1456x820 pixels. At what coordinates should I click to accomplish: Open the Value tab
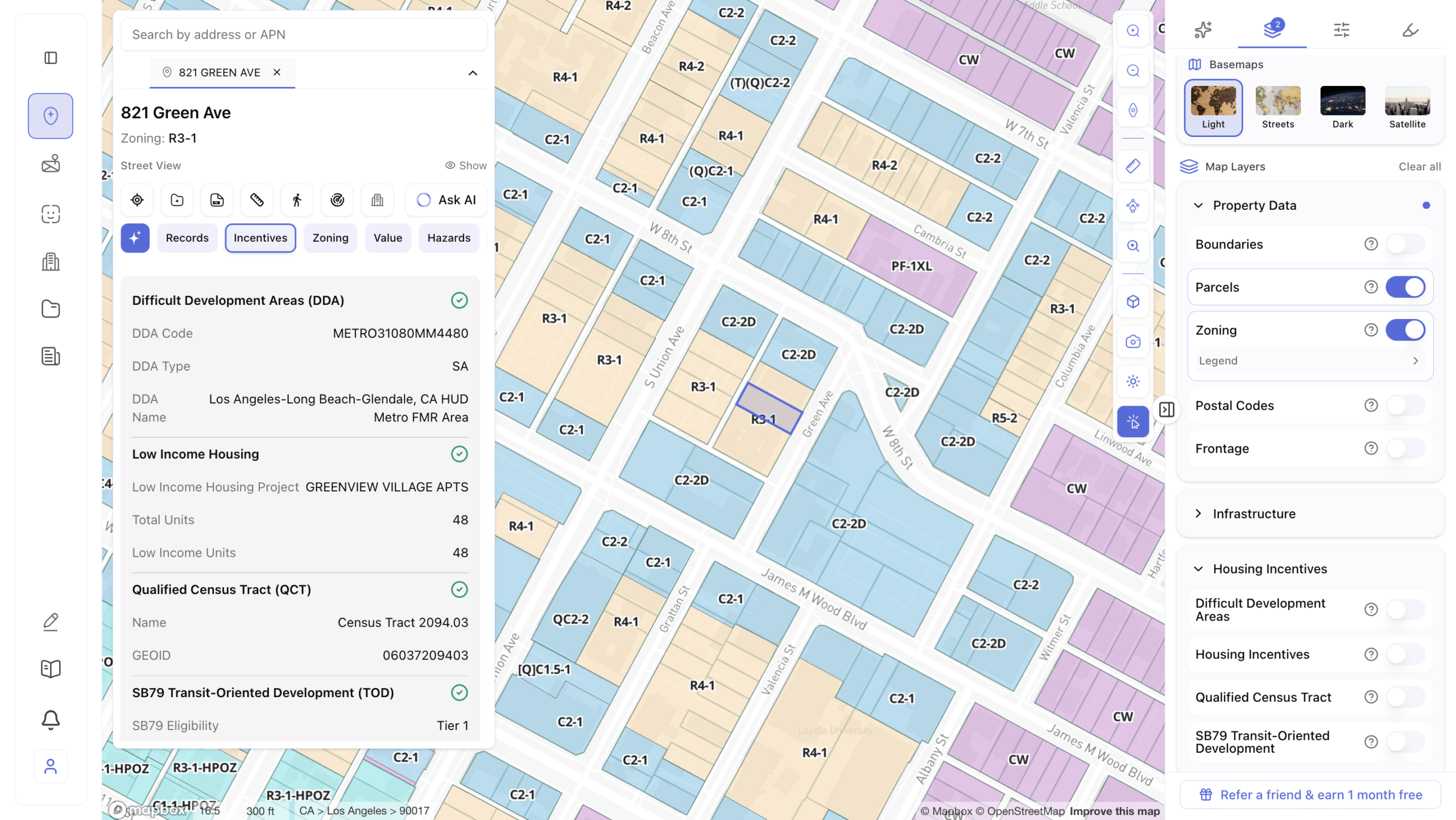(x=388, y=238)
